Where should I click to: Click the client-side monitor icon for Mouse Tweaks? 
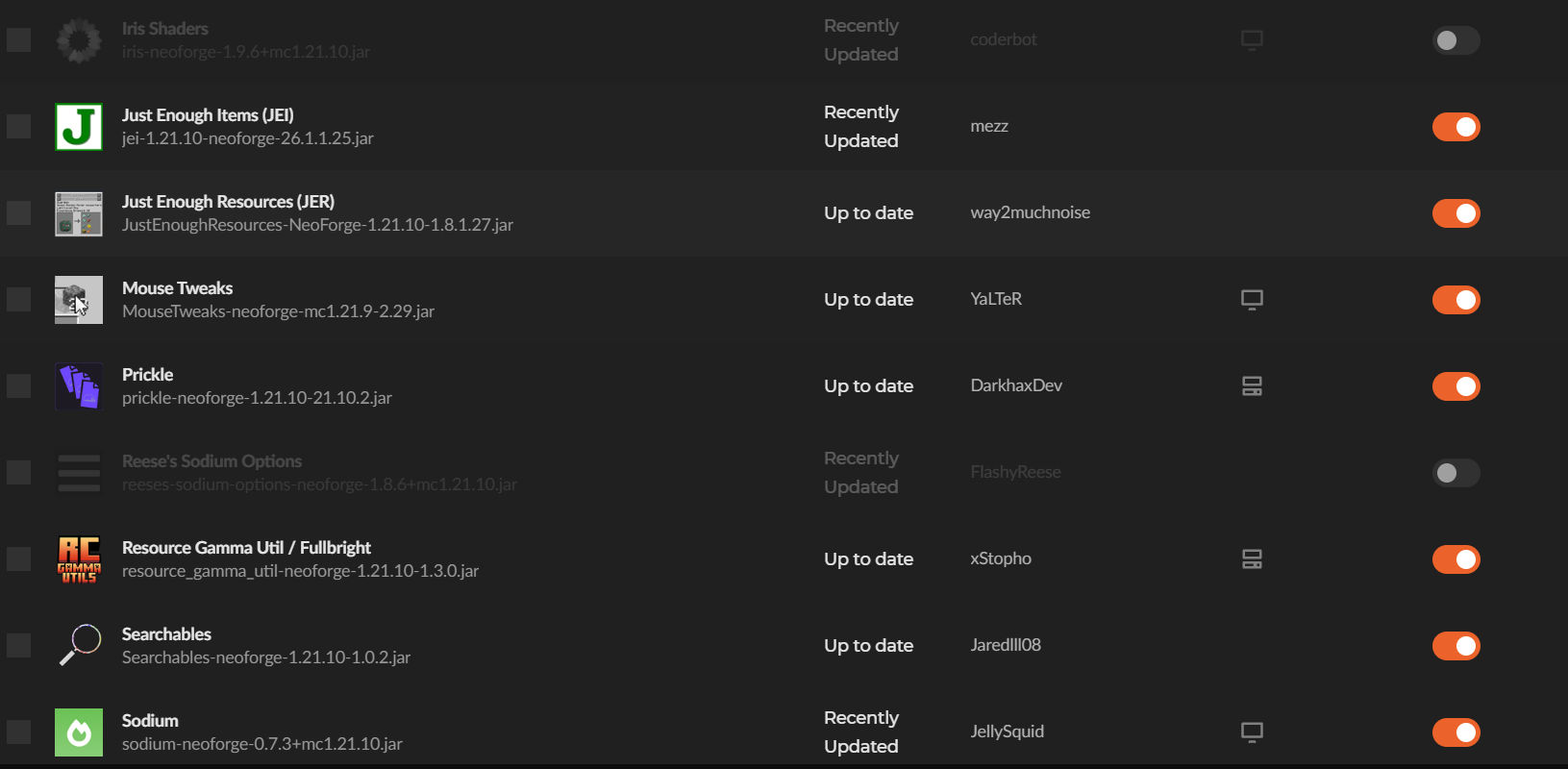click(x=1252, y=300)
